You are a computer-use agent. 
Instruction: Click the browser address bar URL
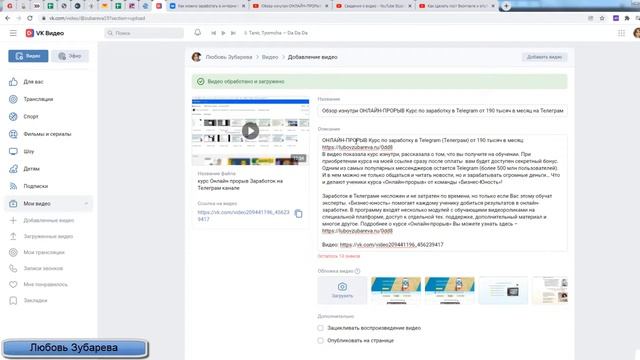pyautogui.click(x=97, y=18)
